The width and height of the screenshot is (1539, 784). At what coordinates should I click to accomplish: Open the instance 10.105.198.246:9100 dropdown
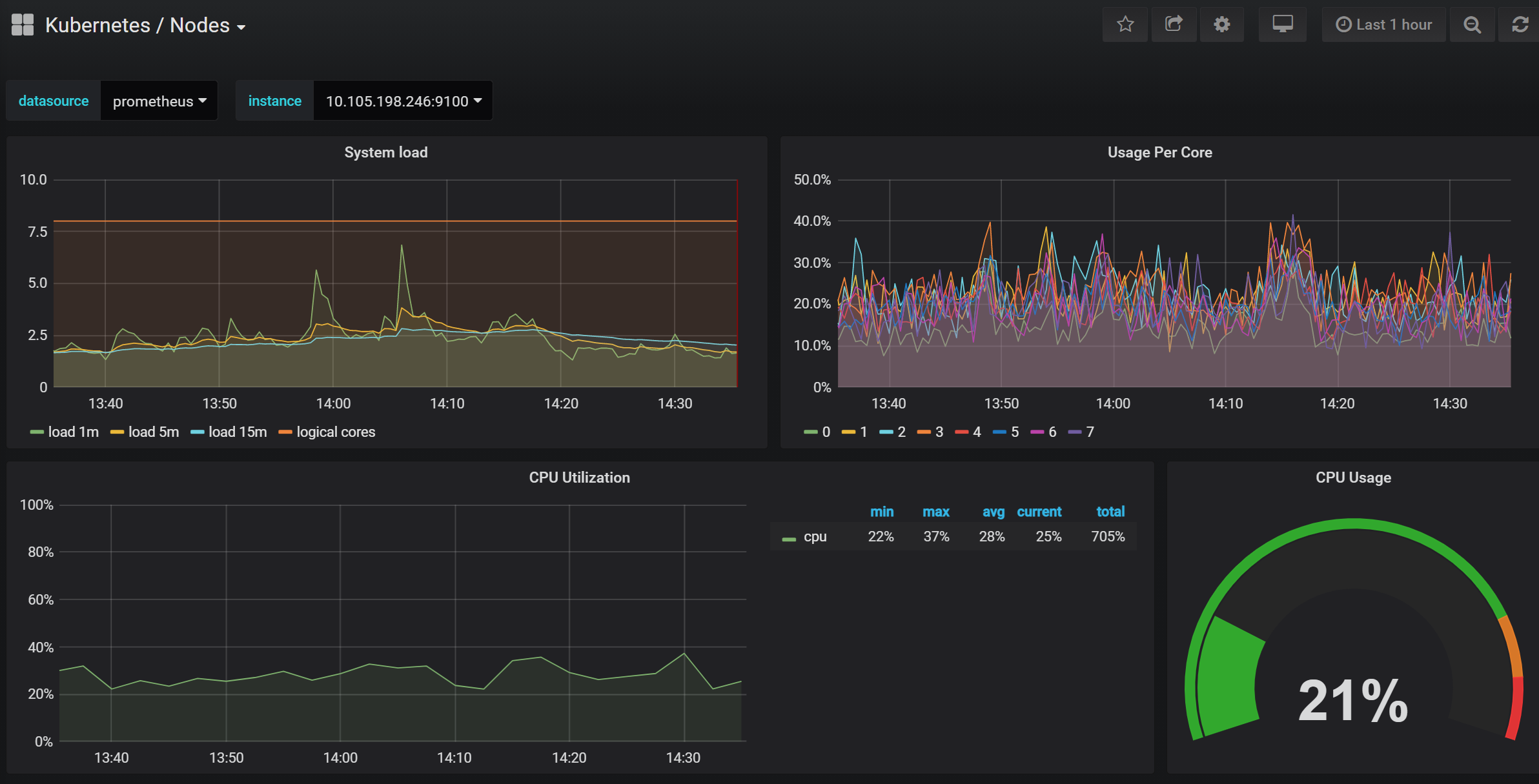click(x=403, y=101)
